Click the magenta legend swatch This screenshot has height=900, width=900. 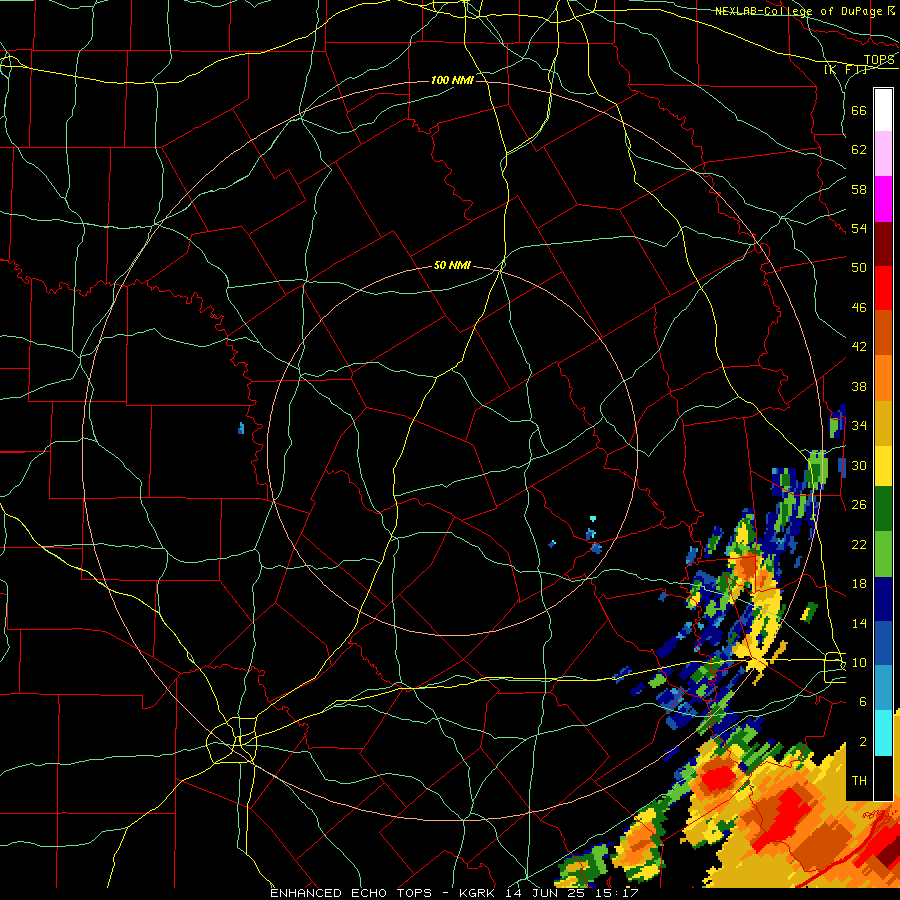pos(883,199)
